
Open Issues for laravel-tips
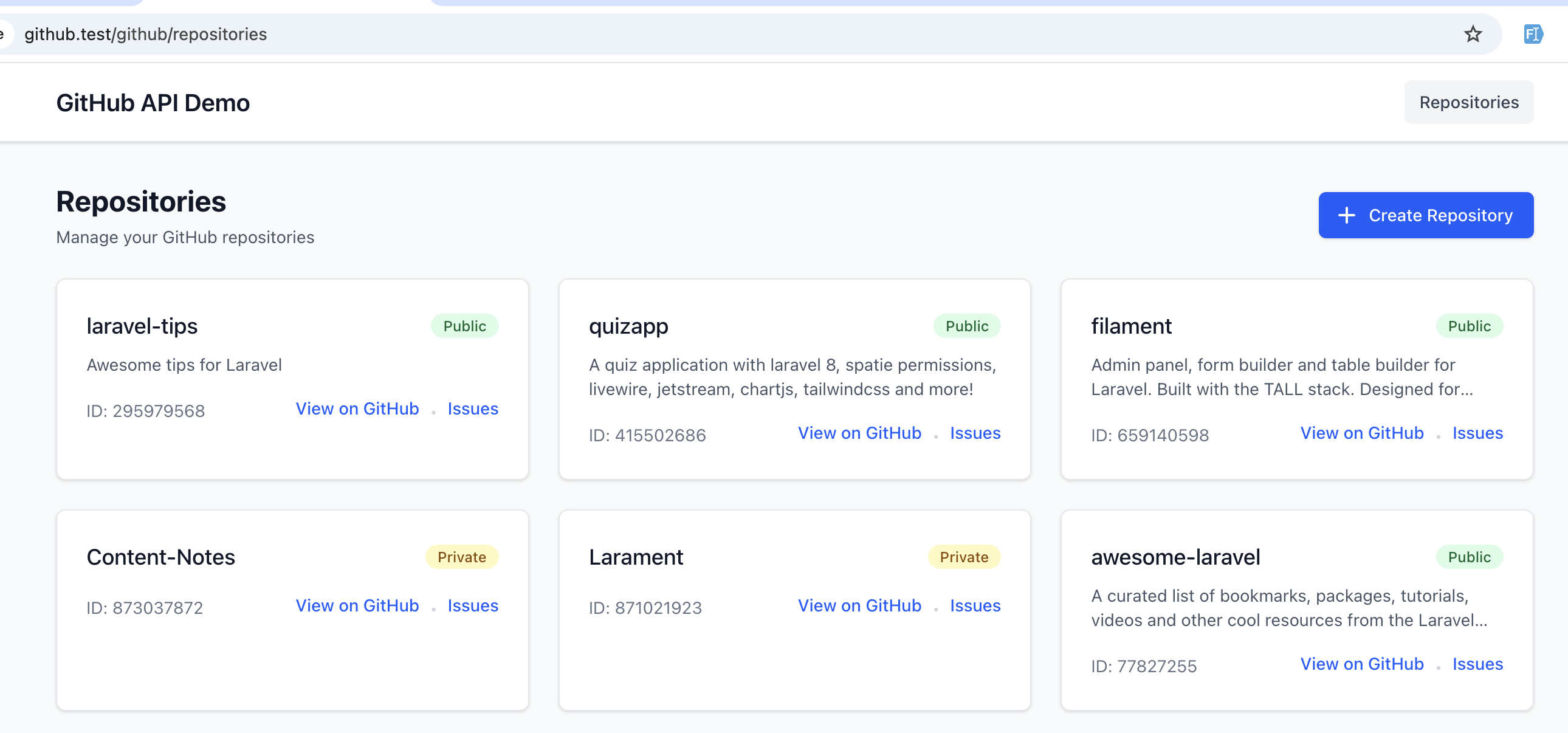(473, 408)
